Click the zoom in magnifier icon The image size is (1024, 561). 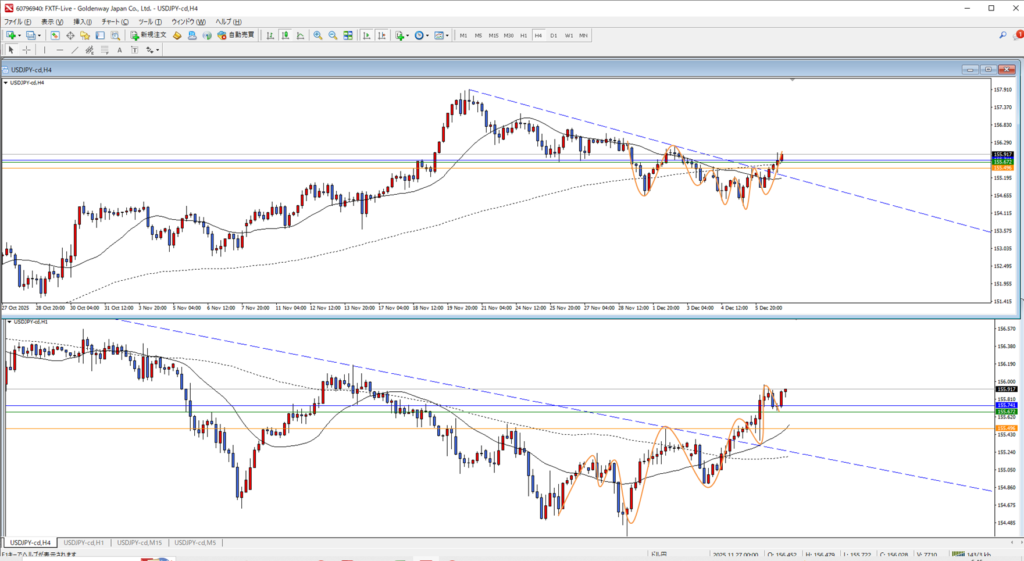318,35
